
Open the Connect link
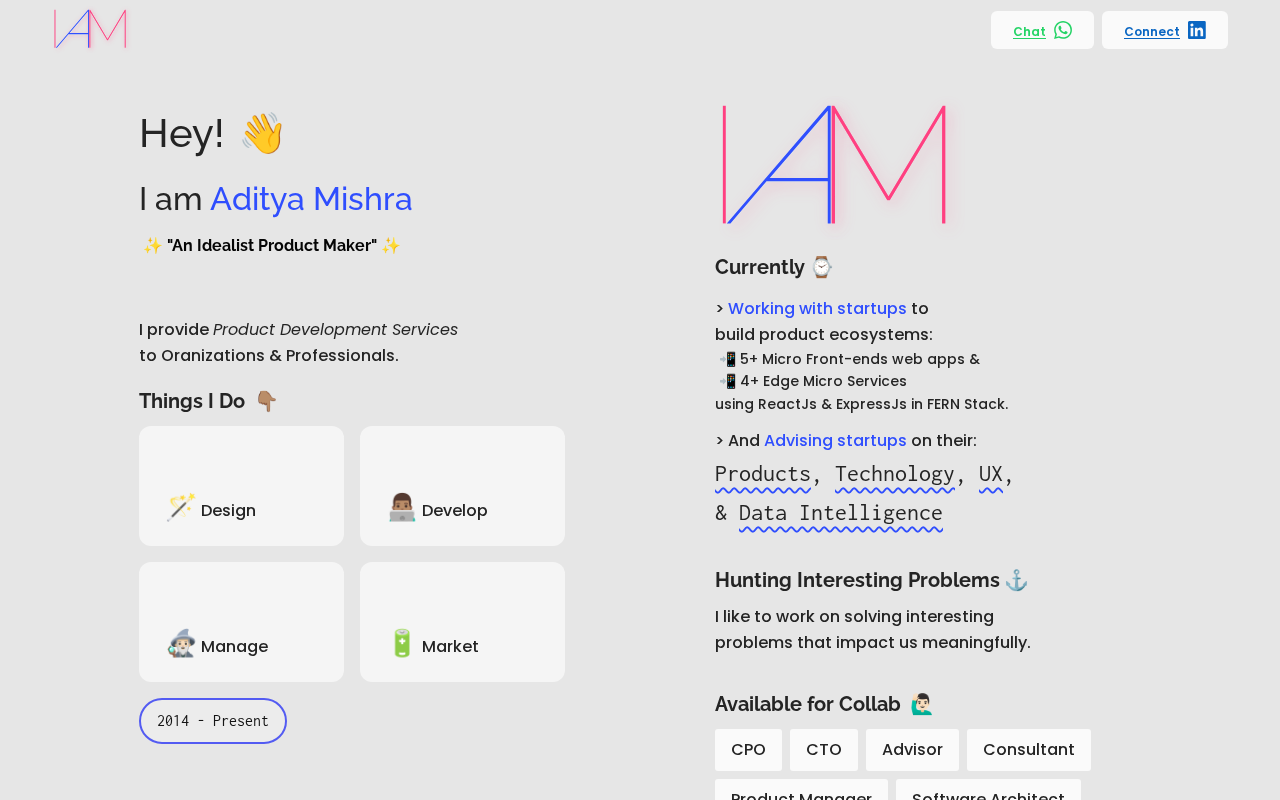(x=1151, y=32)
